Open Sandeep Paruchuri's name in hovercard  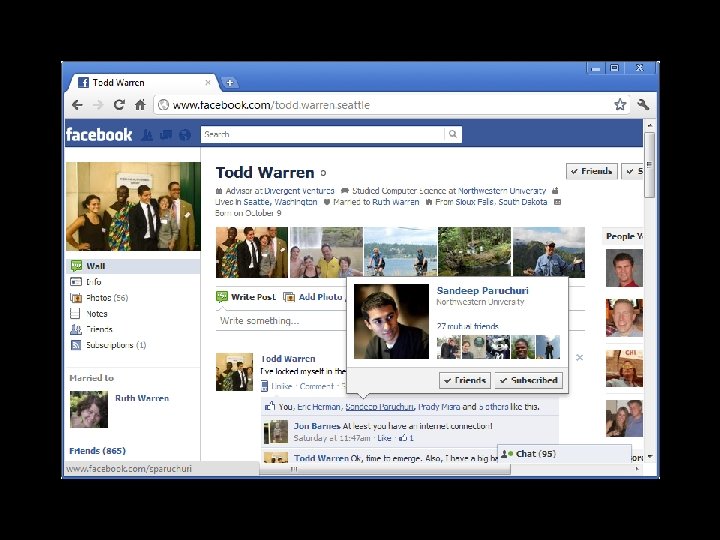[483, 290]
